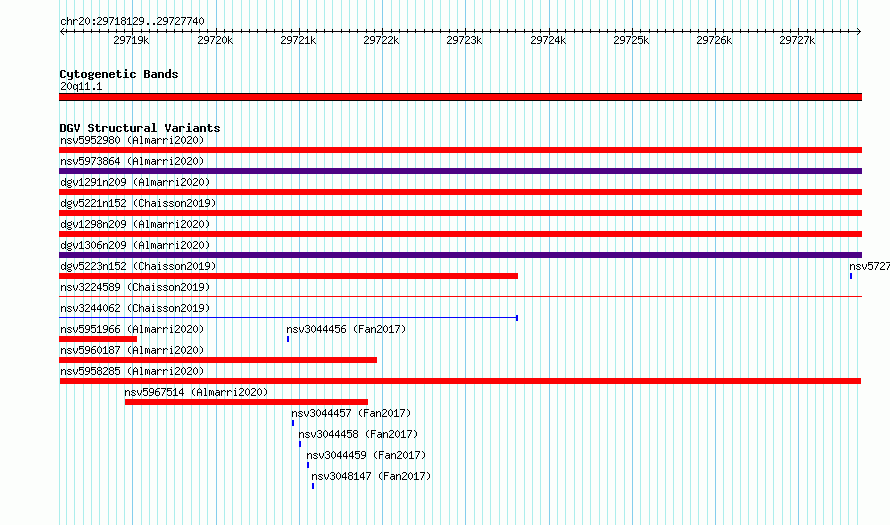Image resolution: width=890 pixels, height=525 pixels.
Task: Open variant dgv5223n152 (Chaisson2019) label
Action: click(138, 266)
